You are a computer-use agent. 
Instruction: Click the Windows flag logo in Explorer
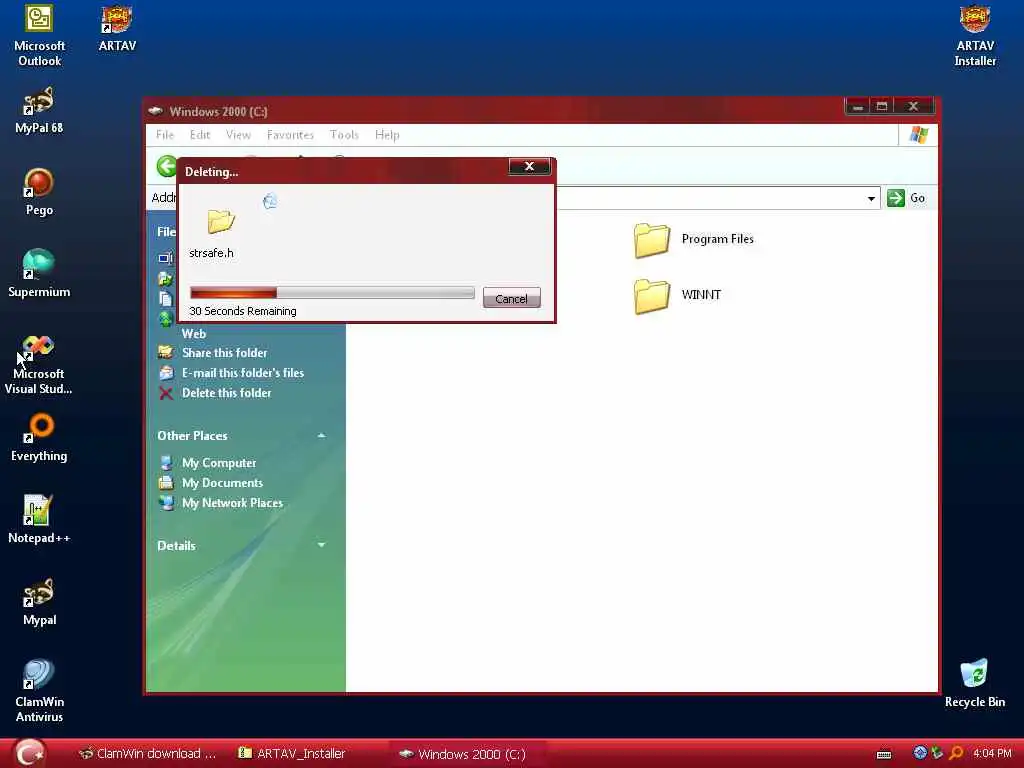pos(919,135)
